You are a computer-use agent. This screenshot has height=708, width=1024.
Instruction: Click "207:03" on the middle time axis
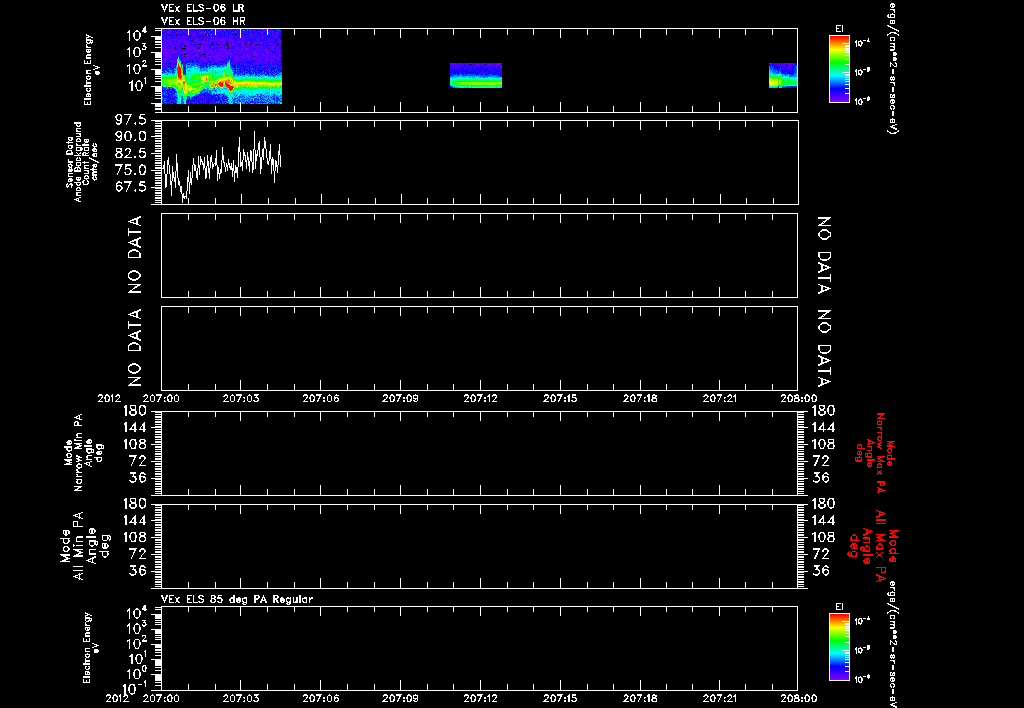[241, 398]
